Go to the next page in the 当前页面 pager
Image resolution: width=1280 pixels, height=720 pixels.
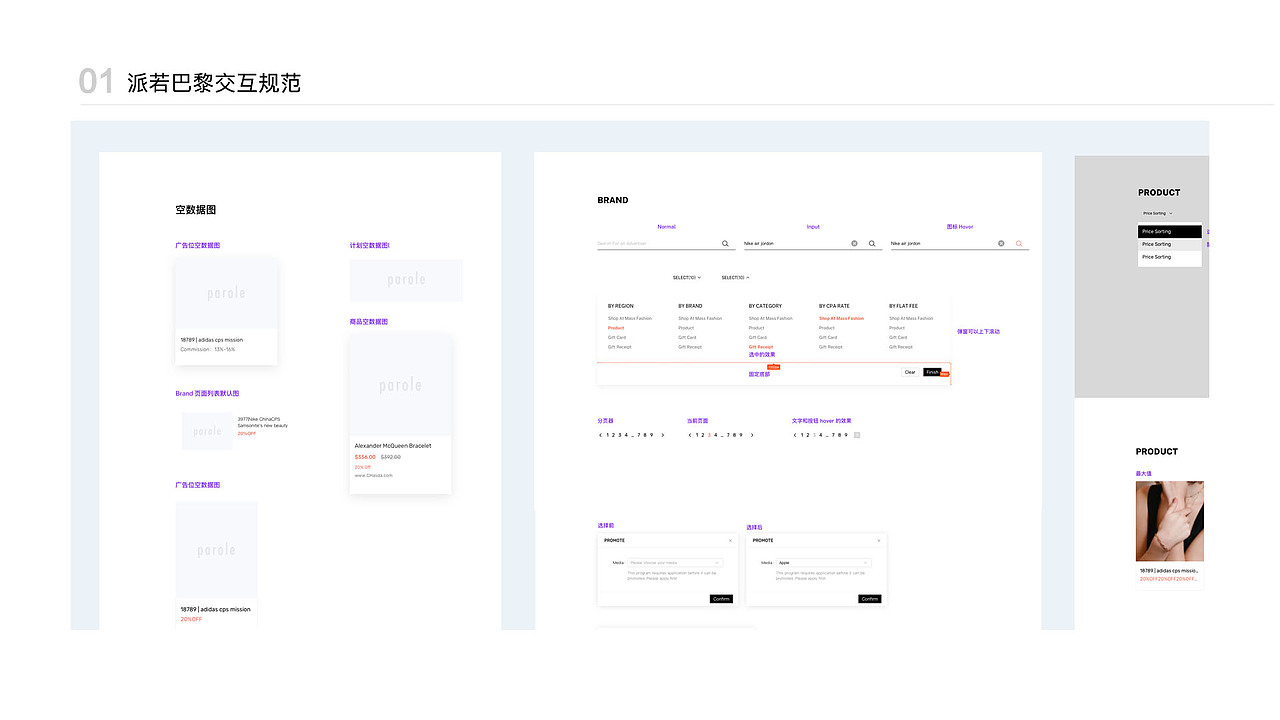tap(752, 435)
